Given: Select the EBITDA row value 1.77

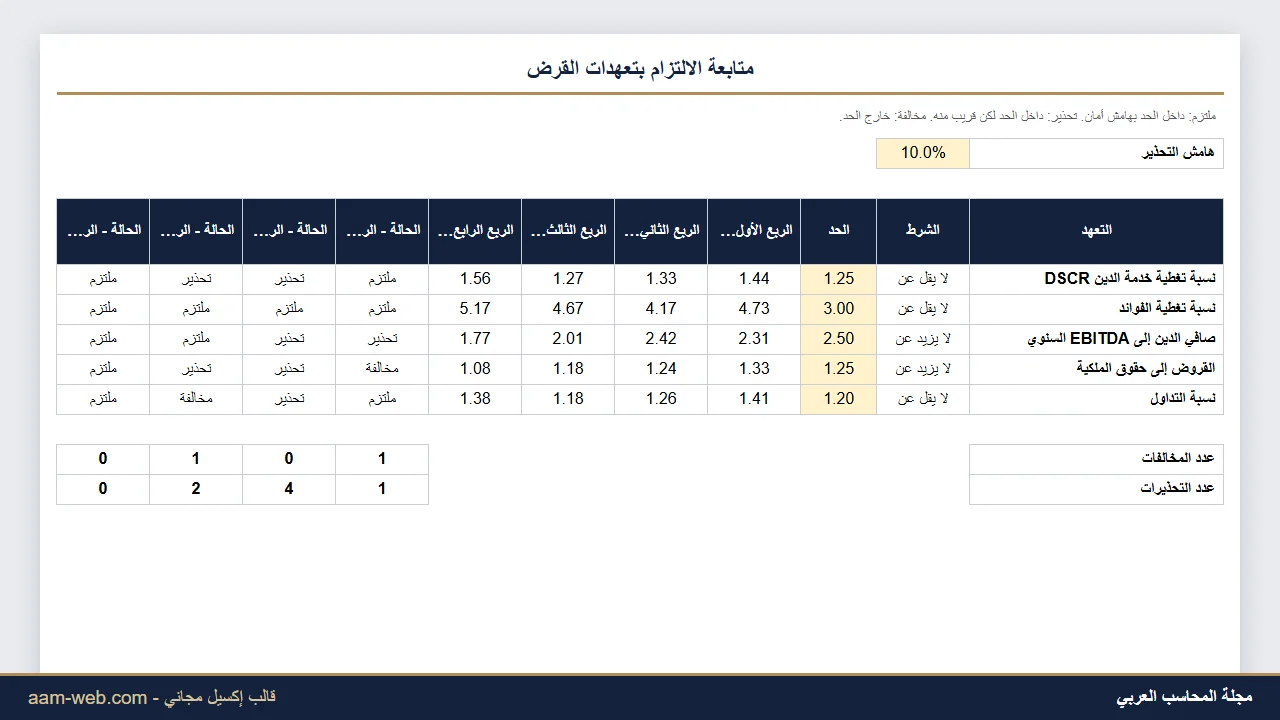Looking at the screenshot, I should click(475, 339).
